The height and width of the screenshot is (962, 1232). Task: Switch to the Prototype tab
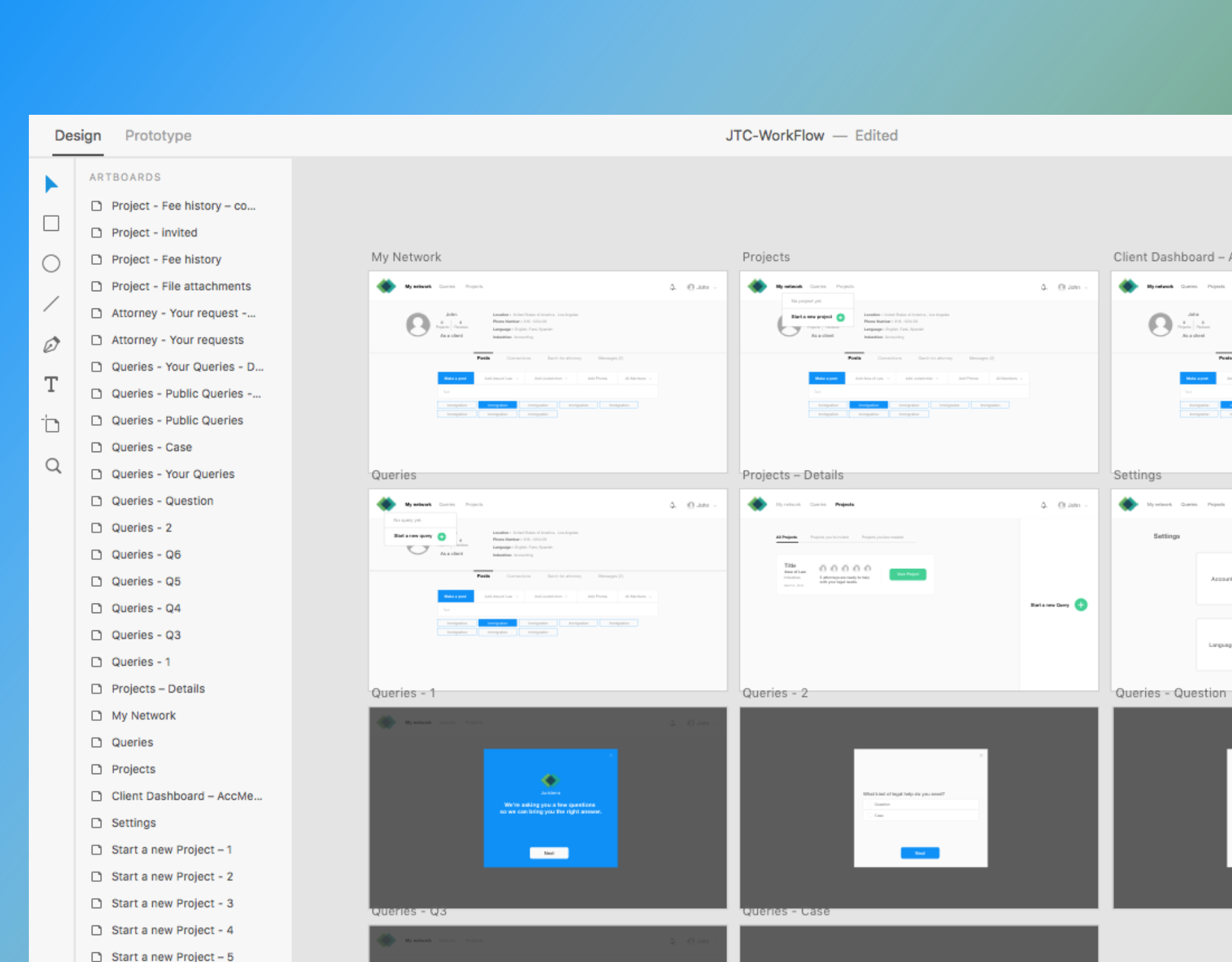click(158, 135)
